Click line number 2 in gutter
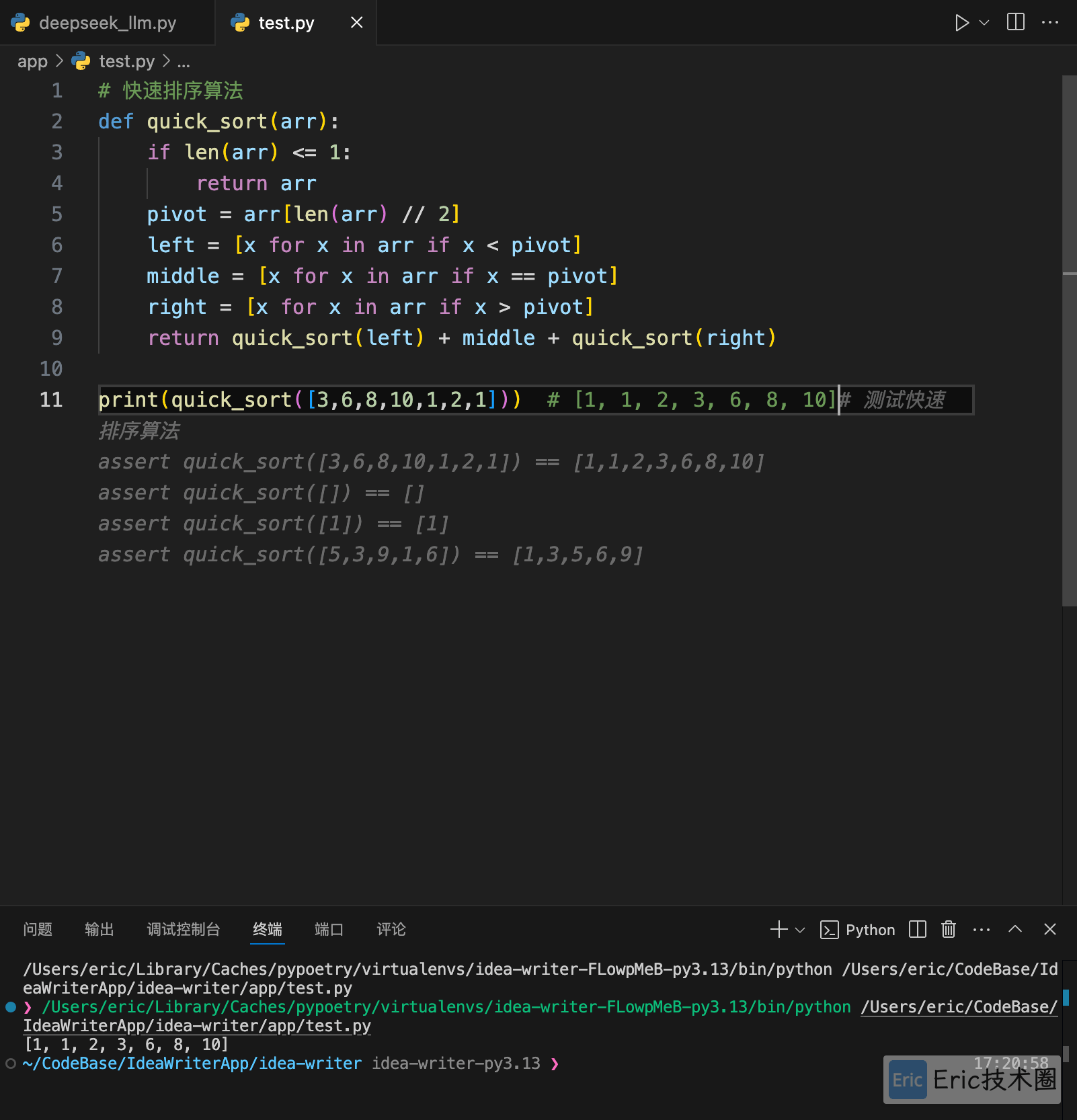 [57, 122]
